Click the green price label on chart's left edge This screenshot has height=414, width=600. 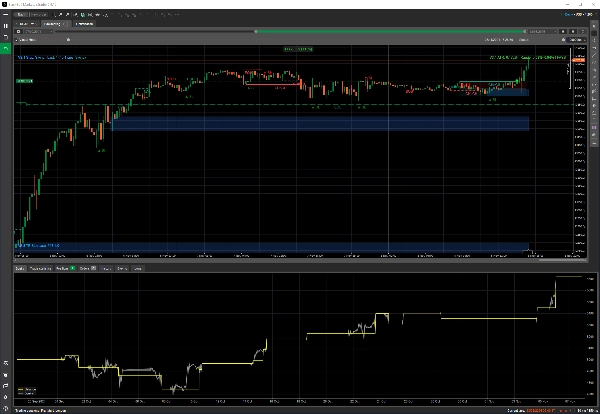pyautogui.click(x=24, y=81)
